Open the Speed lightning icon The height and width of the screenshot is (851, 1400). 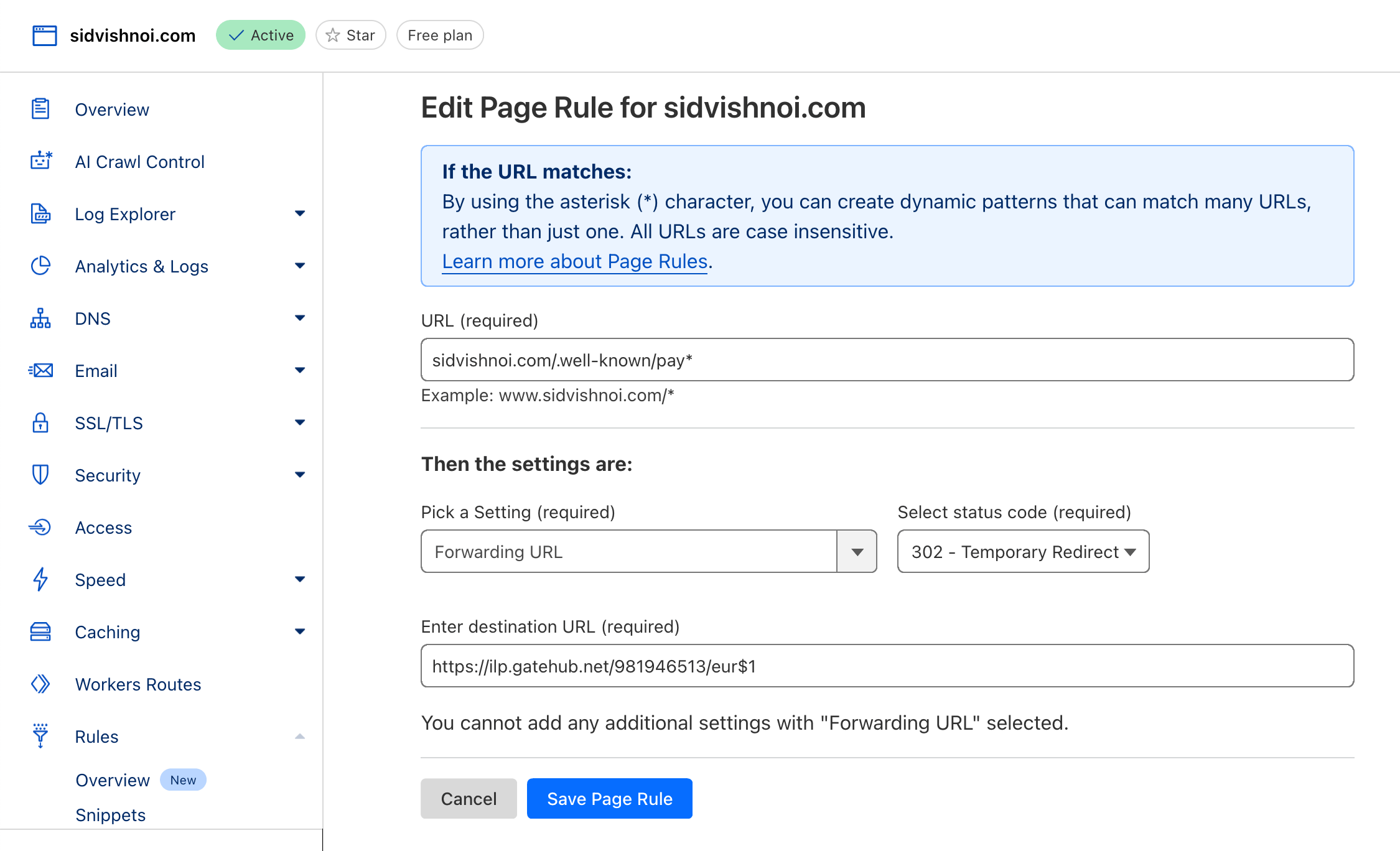(40, 580)
